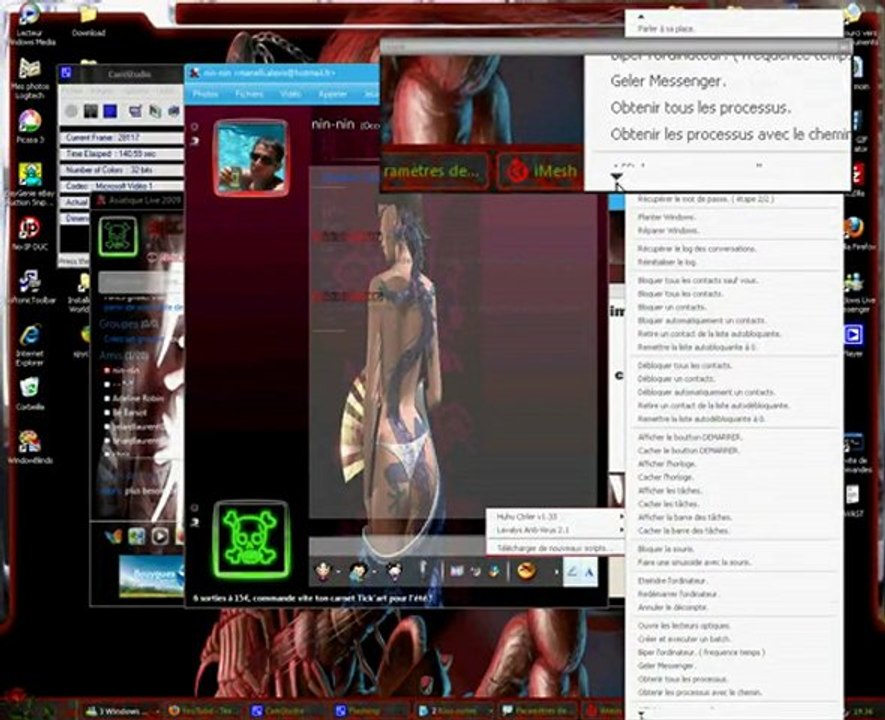Click scroll-down arrow at bottom of long menu

(641, 715)
